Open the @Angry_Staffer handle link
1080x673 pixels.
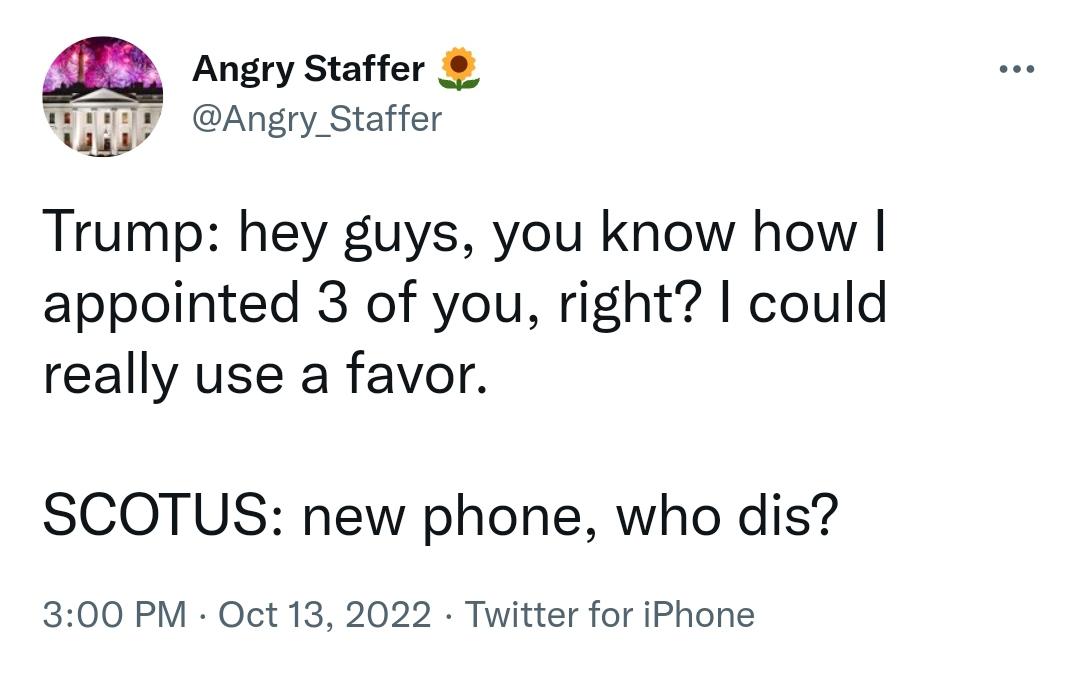[317, 119]
